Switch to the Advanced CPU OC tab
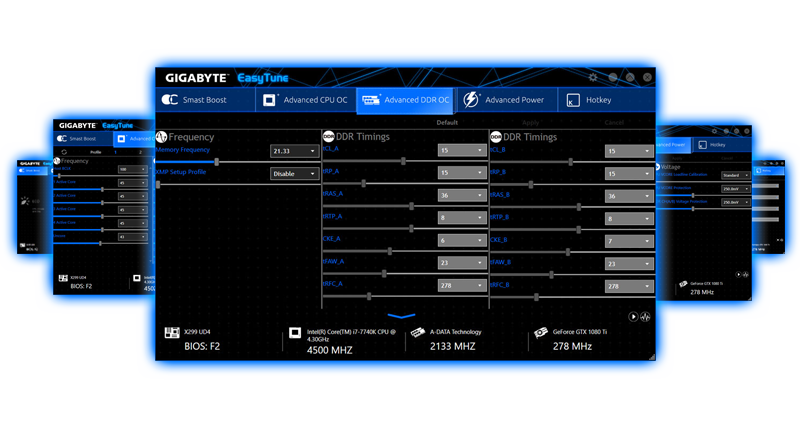The height and width of the screenshot is (425, 800). click(x=304, y=100)
